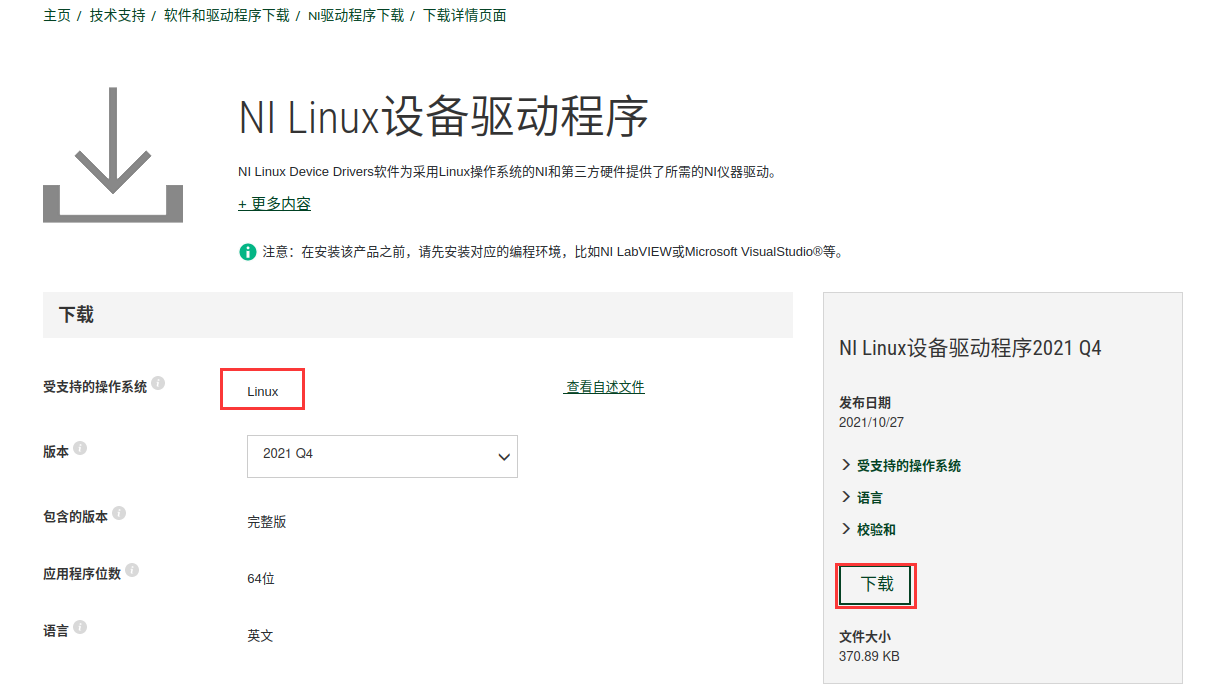Click the large download arrow icon
Image resolution: width=1212 pixels, height=697 pixels.
click(x=113, y=154)
